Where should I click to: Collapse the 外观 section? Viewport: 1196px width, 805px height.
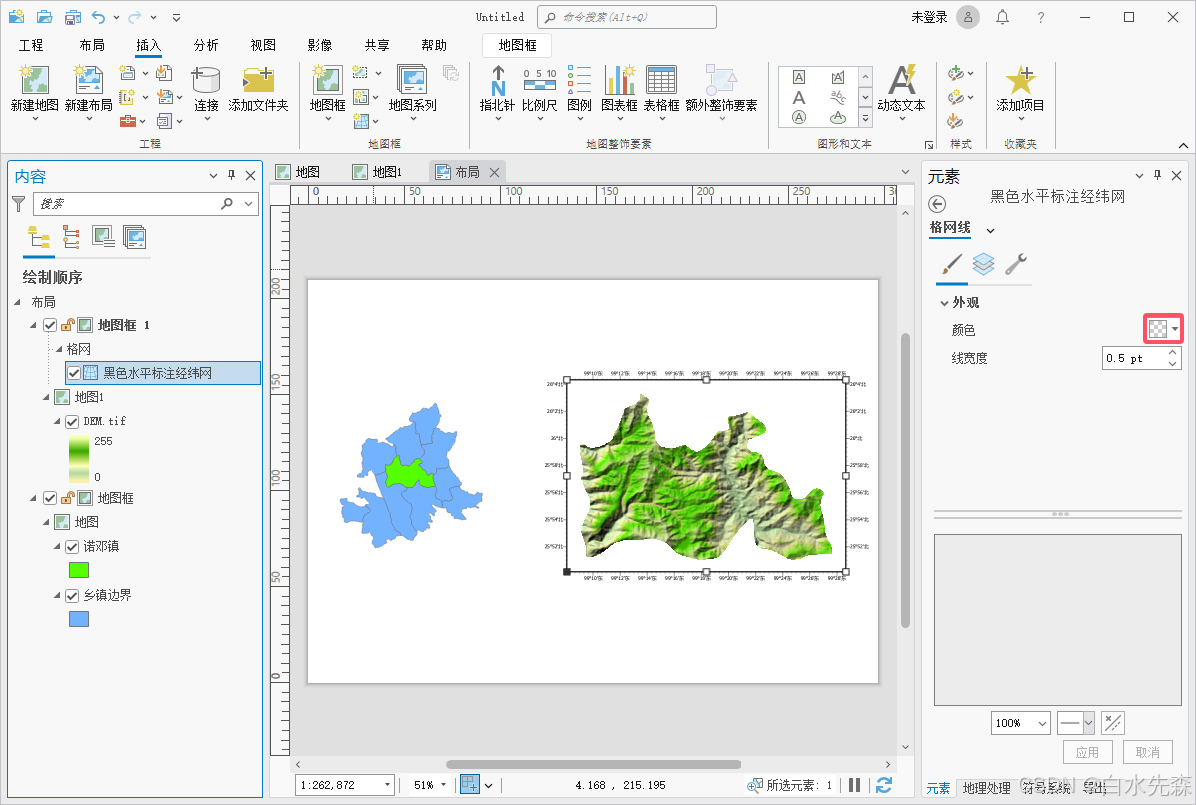point(944,303)
